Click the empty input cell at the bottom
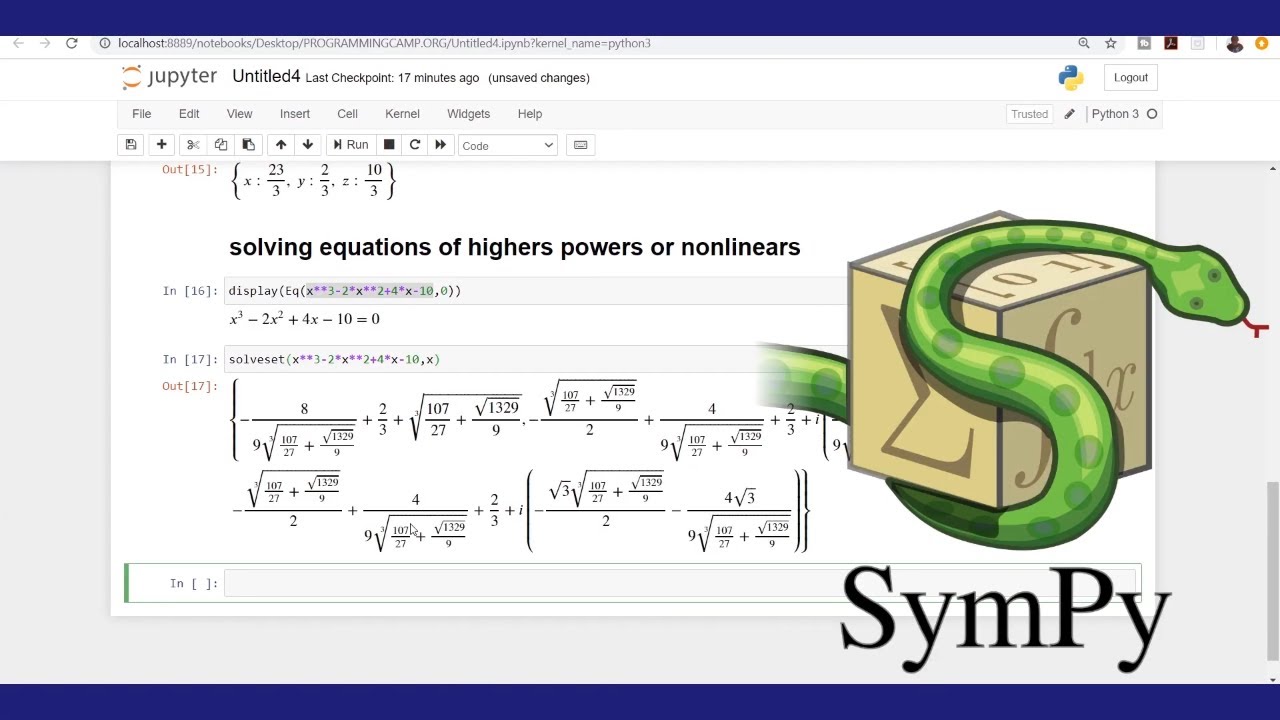Screen dimensions: 1280x720 [x=681, y=583]
